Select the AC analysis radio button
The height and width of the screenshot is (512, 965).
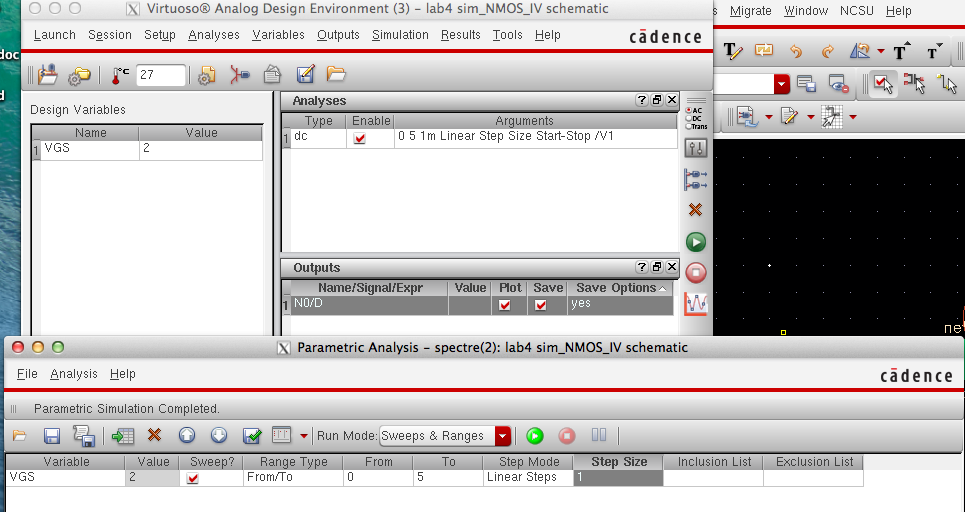coord(689,111)
